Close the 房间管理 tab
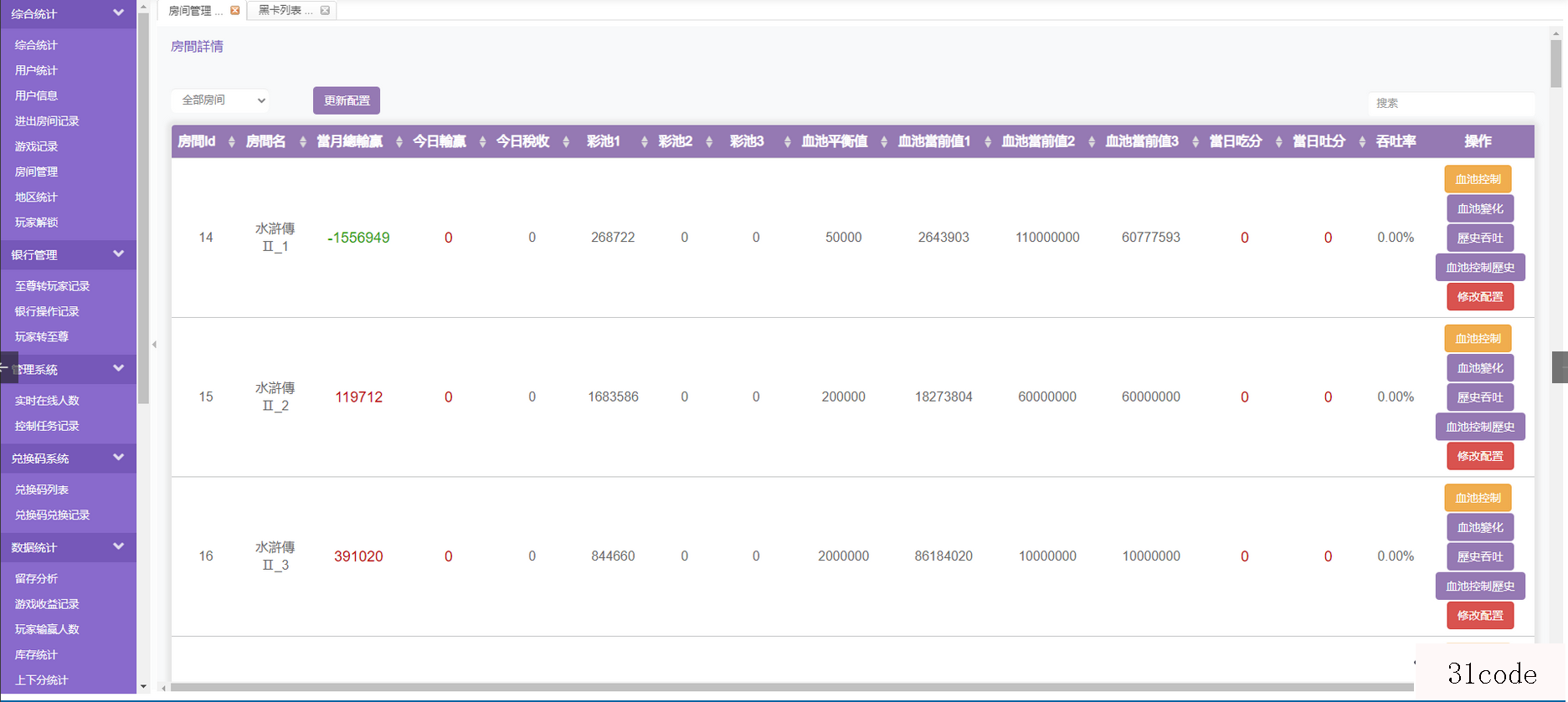 click(235, 10)
